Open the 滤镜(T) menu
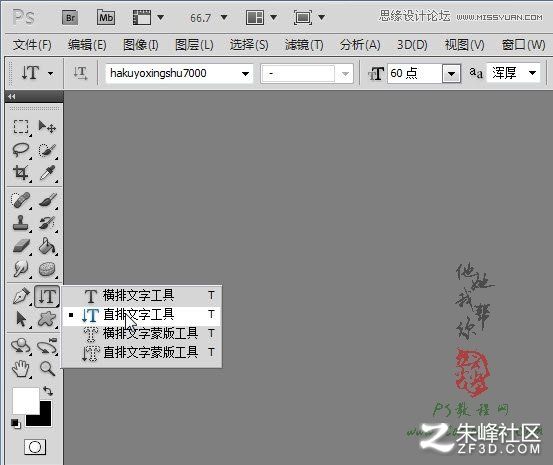The height and width of the screenshot is (465, 553). 304,45
